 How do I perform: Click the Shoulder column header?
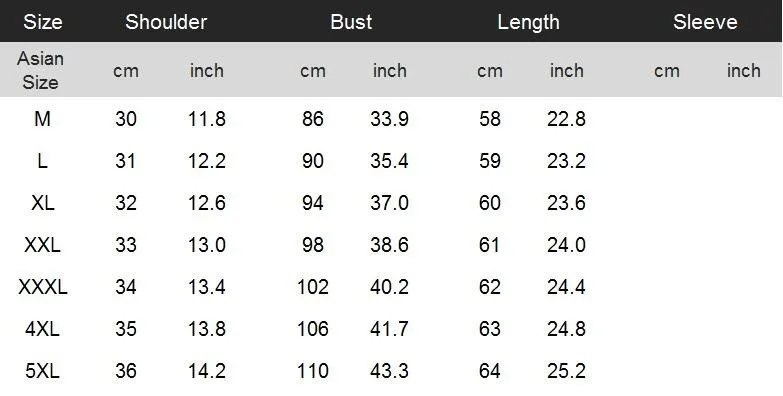[x=166, y=22]
